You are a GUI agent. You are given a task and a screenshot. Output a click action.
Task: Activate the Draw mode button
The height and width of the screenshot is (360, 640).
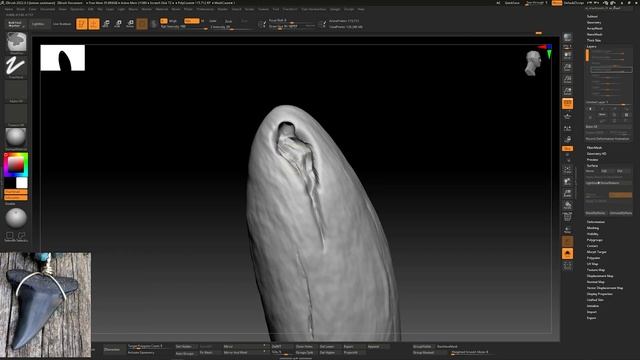pos(94,24)
